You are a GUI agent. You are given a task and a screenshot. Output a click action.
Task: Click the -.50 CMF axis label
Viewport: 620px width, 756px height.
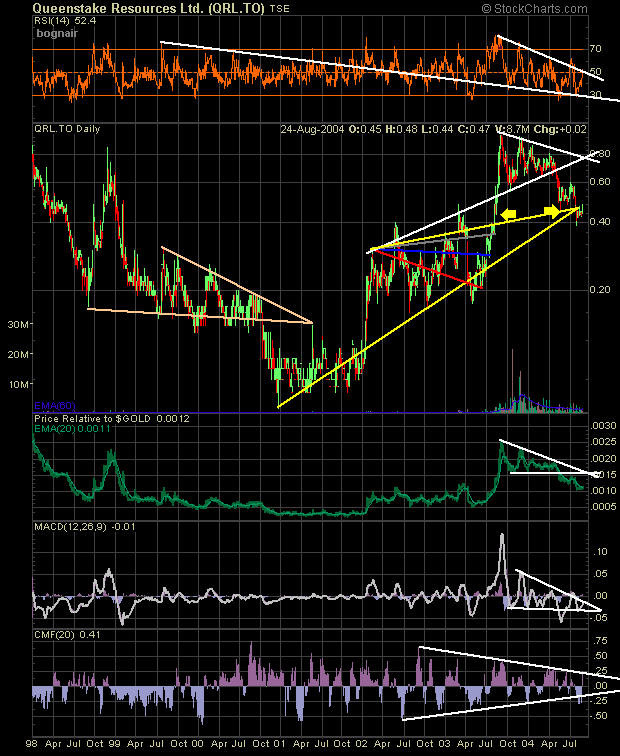click(599, 716)
